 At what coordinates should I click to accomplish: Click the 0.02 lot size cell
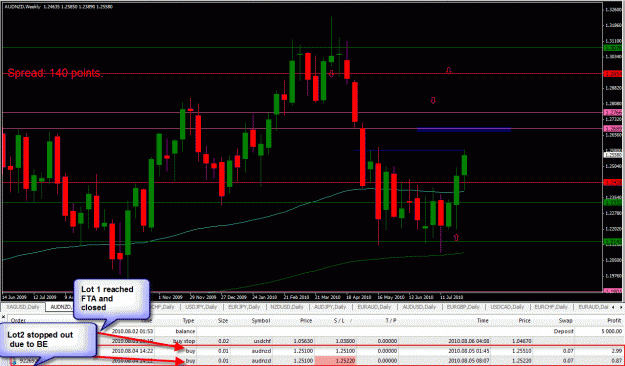coord(223,341)
